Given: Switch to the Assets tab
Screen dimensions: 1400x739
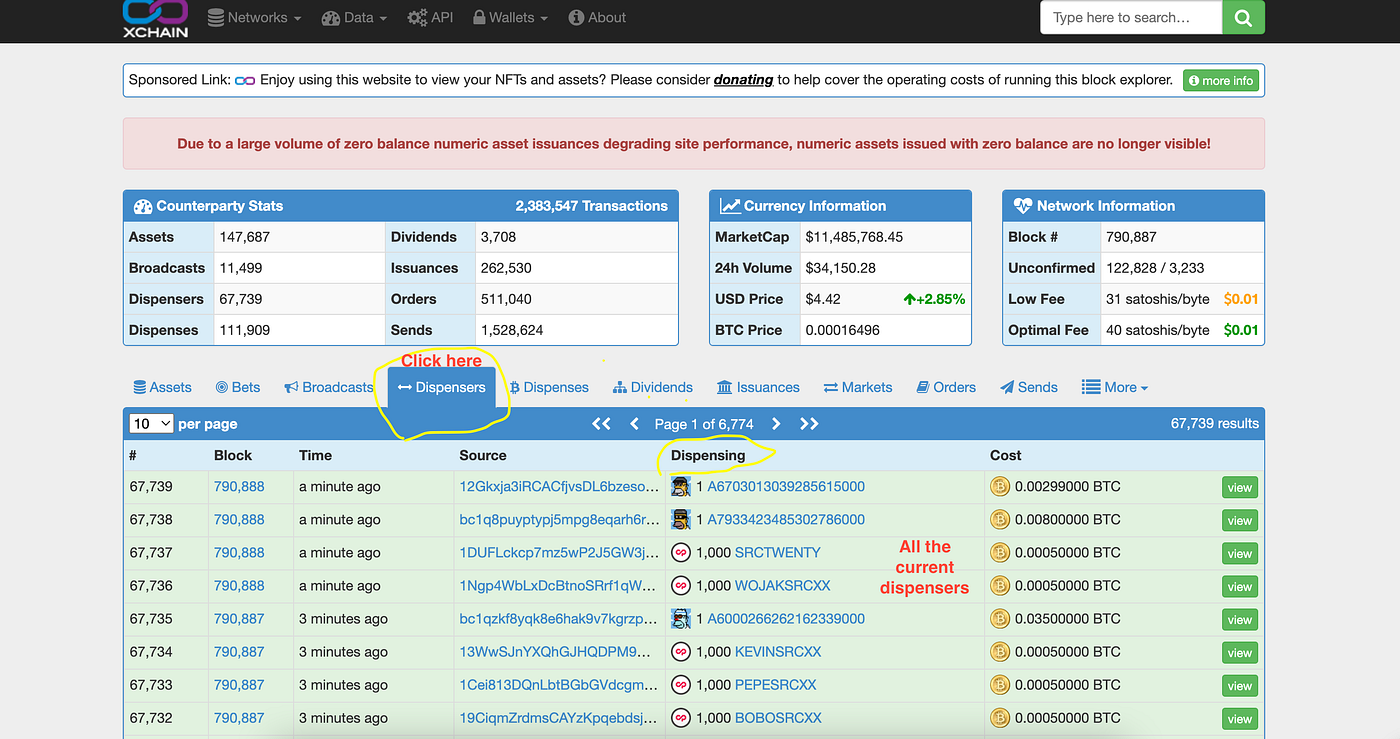Looking at the screenshot, I should point(162,387).
